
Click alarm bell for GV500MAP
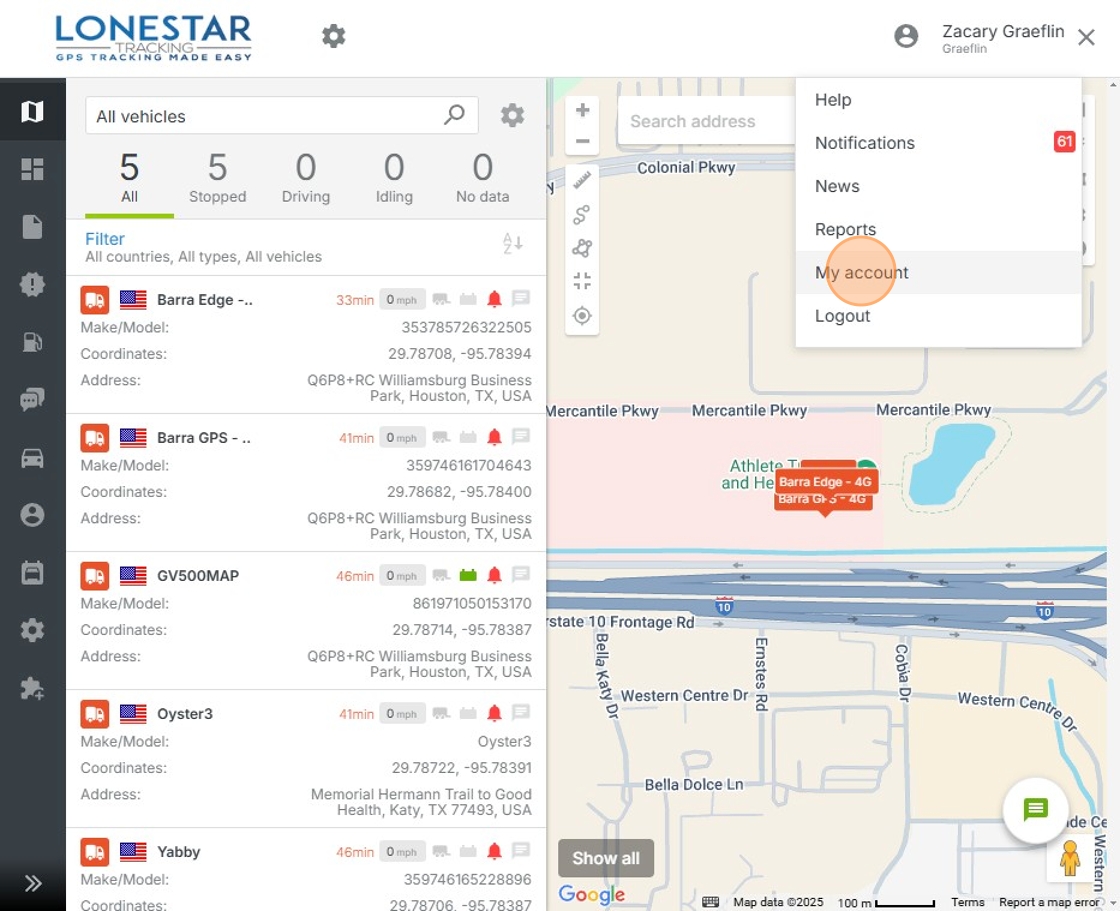click(x=494, y=575)
